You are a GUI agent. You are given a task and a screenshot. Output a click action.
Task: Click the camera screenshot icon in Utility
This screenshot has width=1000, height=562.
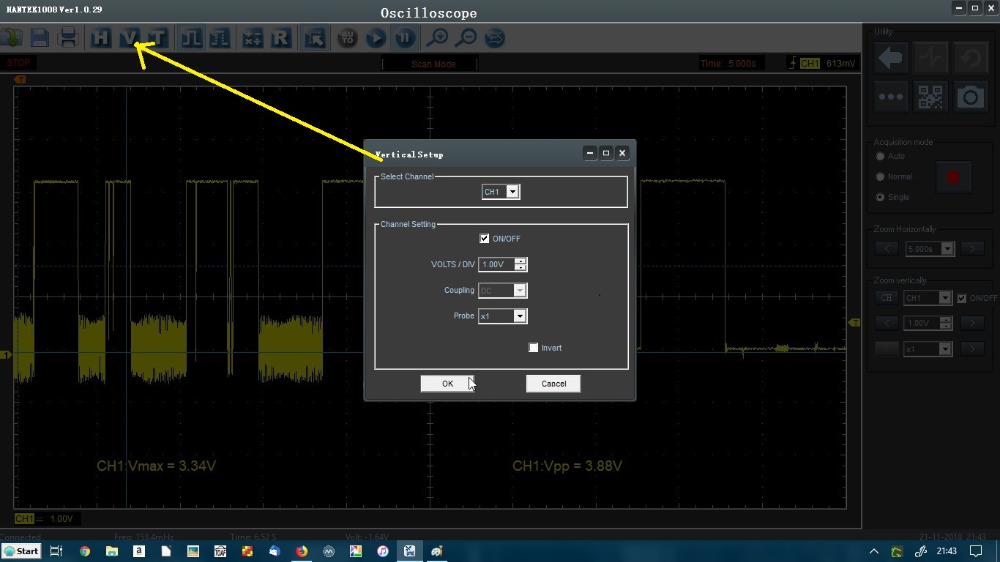pyautogui.click(x=969, y=97)
